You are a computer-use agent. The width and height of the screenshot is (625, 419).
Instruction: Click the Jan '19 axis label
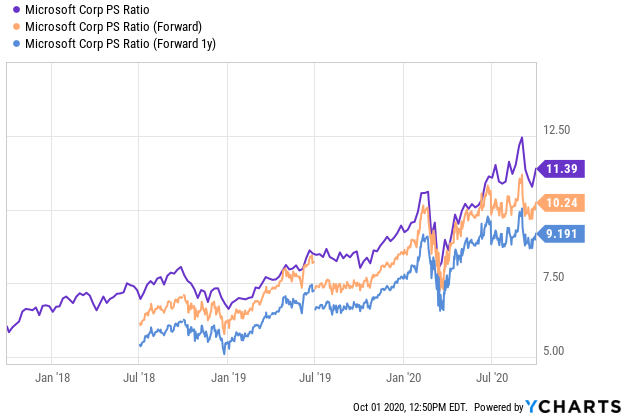(228, 378)
